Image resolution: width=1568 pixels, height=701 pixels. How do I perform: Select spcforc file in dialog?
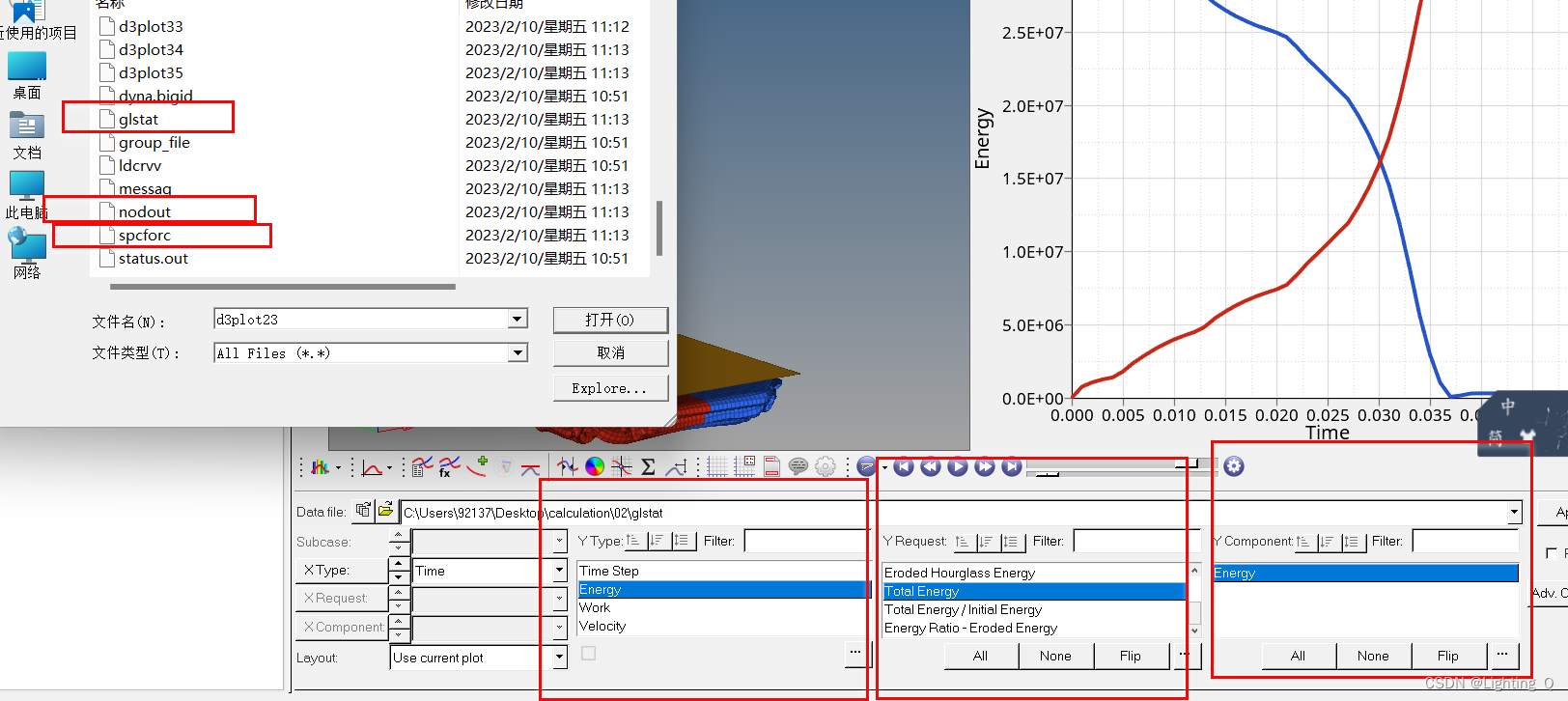tap(144, 235)
